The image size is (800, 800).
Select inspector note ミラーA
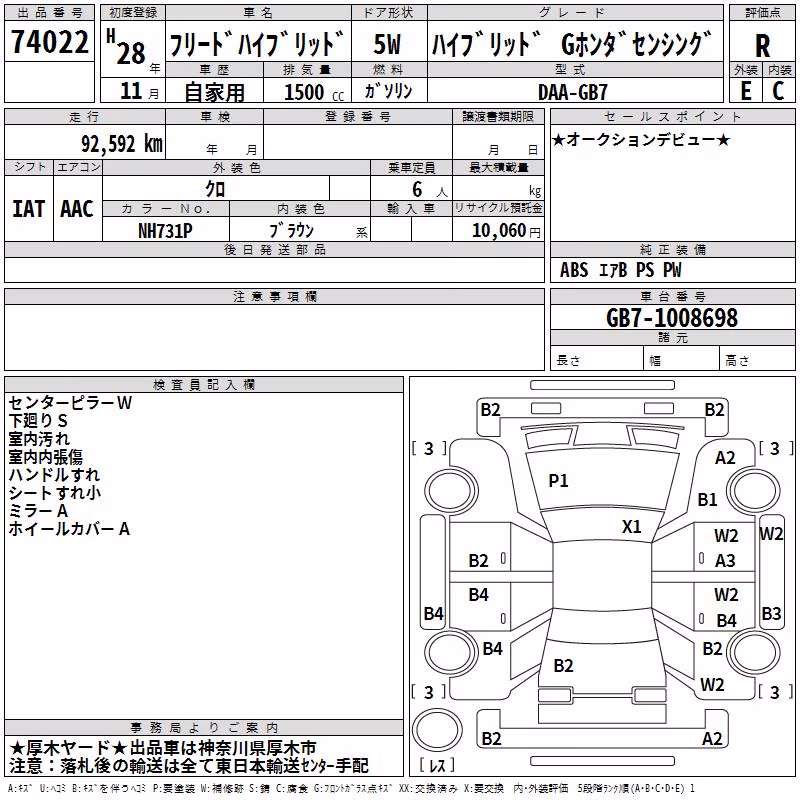[38, 511]
